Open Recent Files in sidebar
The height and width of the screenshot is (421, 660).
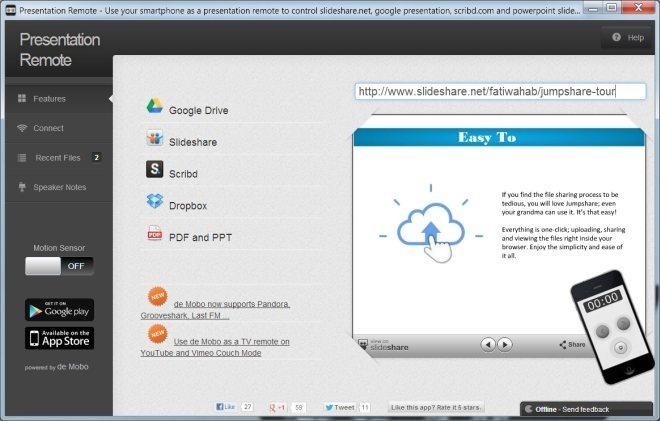click(58, 158)
